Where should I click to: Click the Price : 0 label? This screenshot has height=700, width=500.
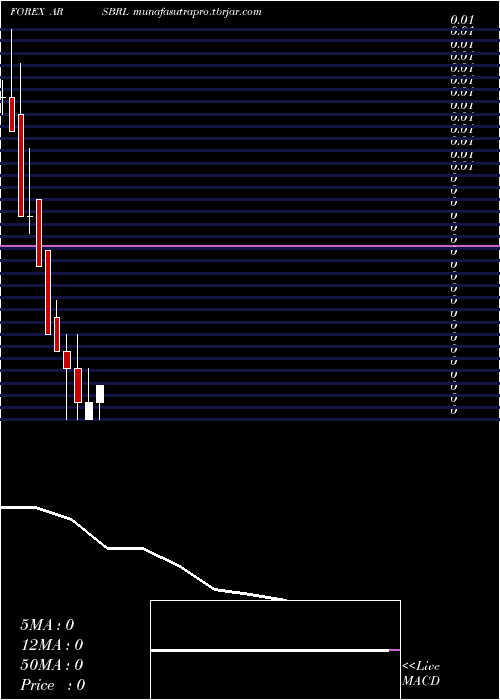pos(53,685)
